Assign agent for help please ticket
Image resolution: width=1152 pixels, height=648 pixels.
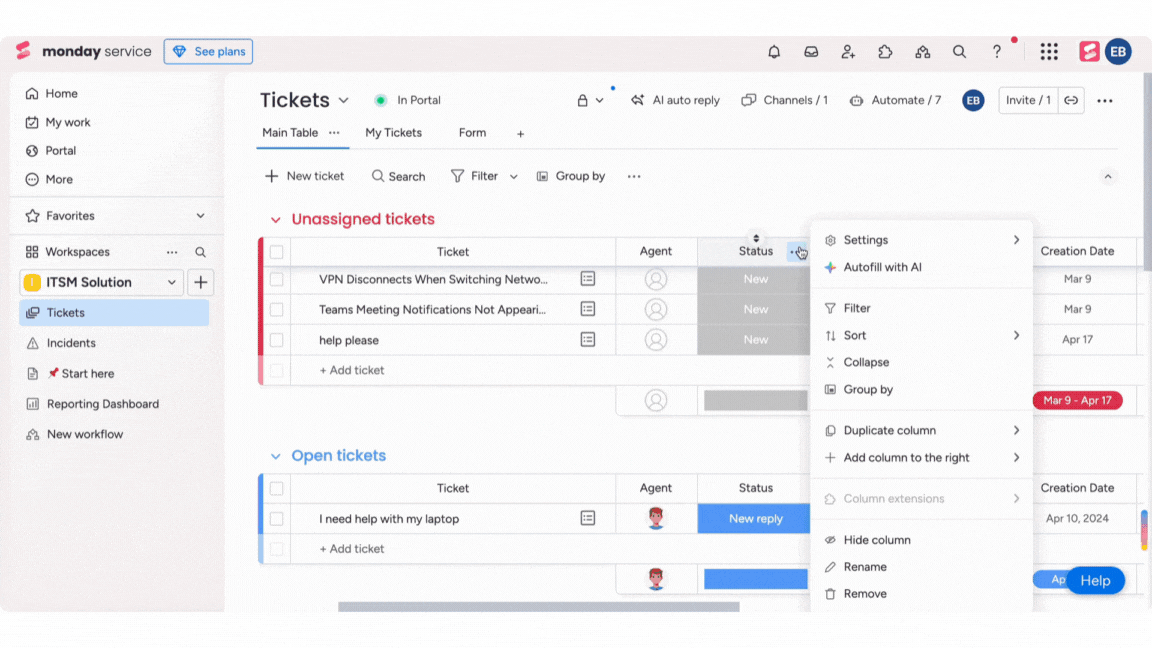656,339
